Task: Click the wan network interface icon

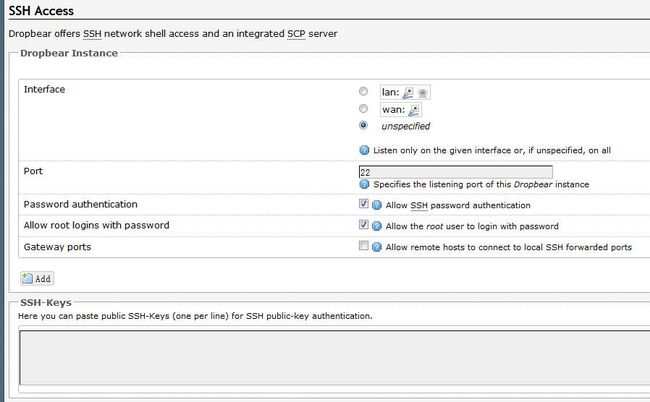Action: pos(414,110)
